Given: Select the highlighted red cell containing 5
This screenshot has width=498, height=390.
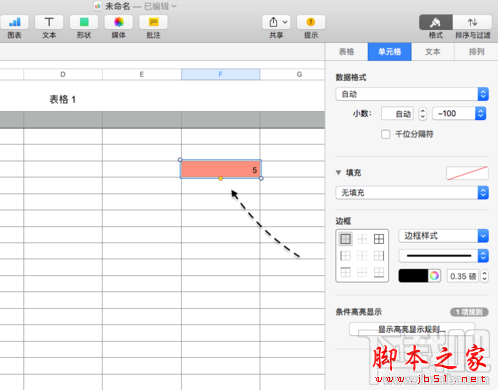Looking at the screenshot, I should click(x=221, y=169).
